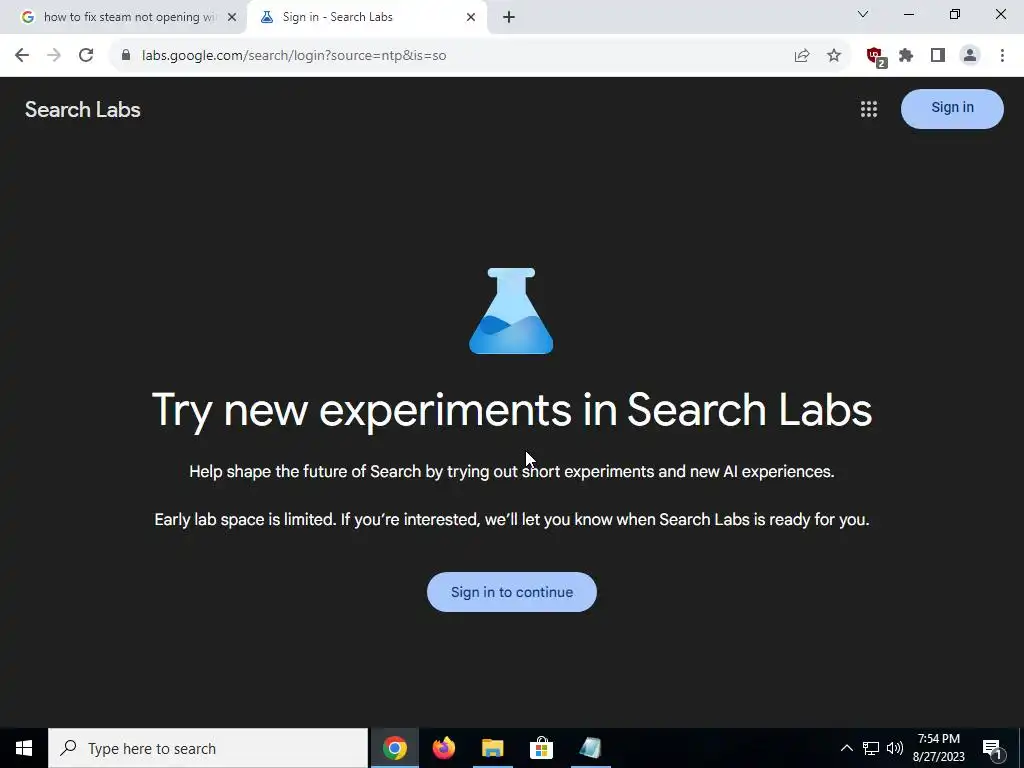1024x768 pixels.
Task: Click the uBlock Origin extension icon
Action: 876,57
